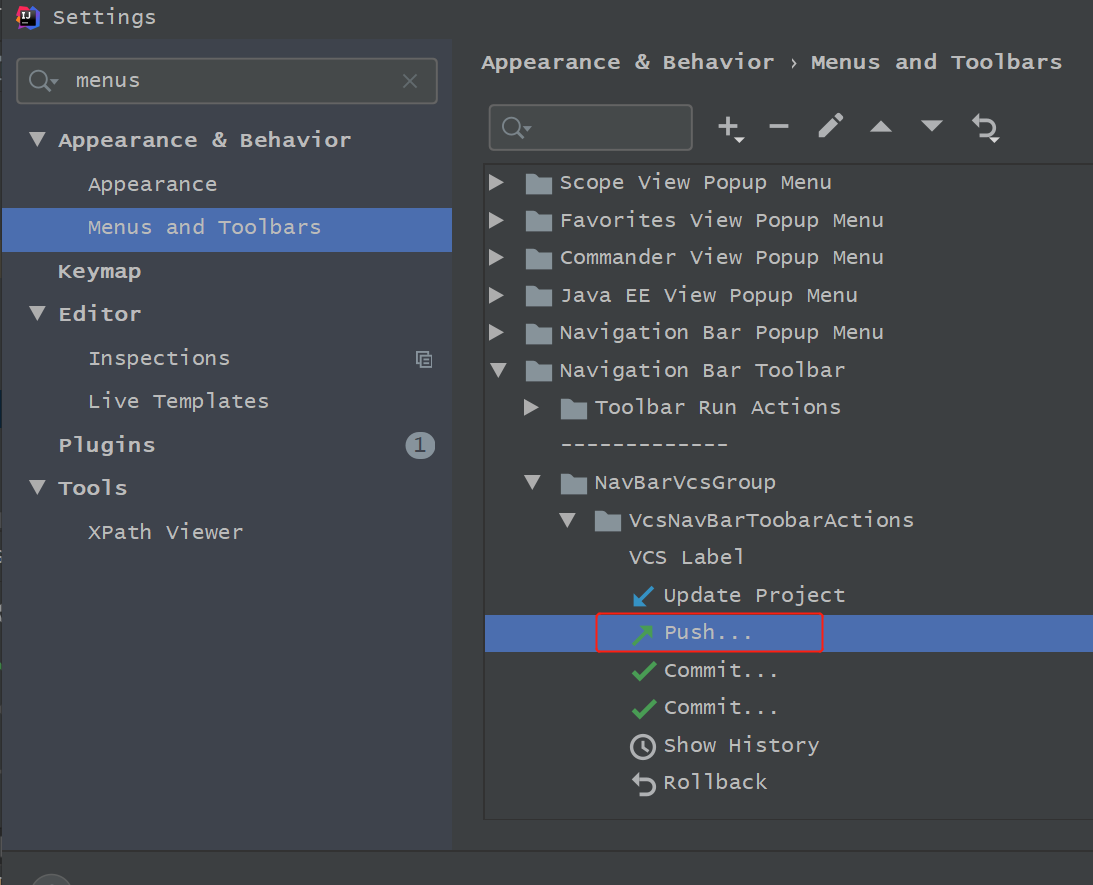Screen dimensions: 1093x885
Task: Select the Rollback action item
Action: [714, 783]
